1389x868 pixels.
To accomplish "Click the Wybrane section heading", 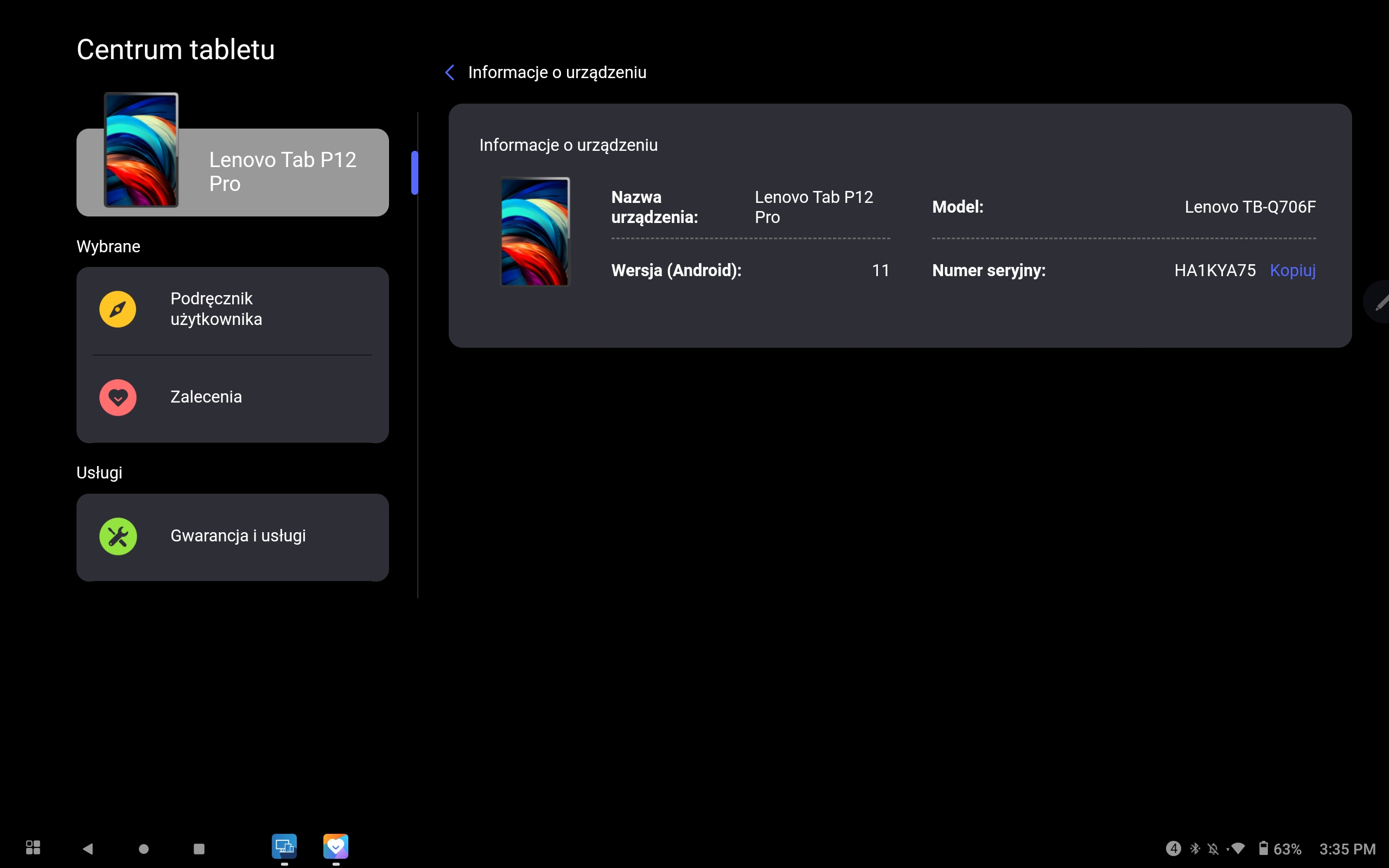I will tap(109, 246).
